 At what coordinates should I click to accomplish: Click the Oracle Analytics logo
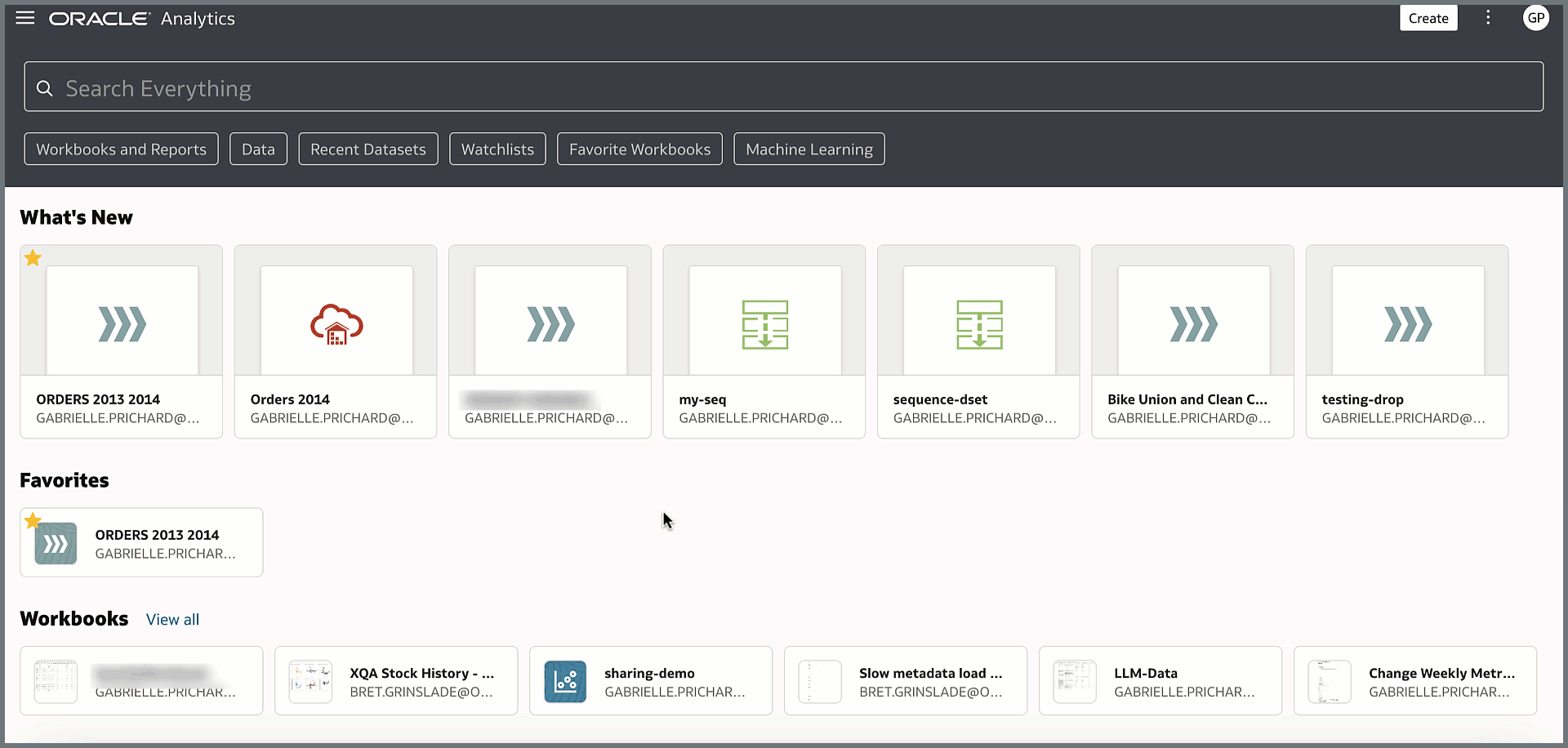point(100,18)
